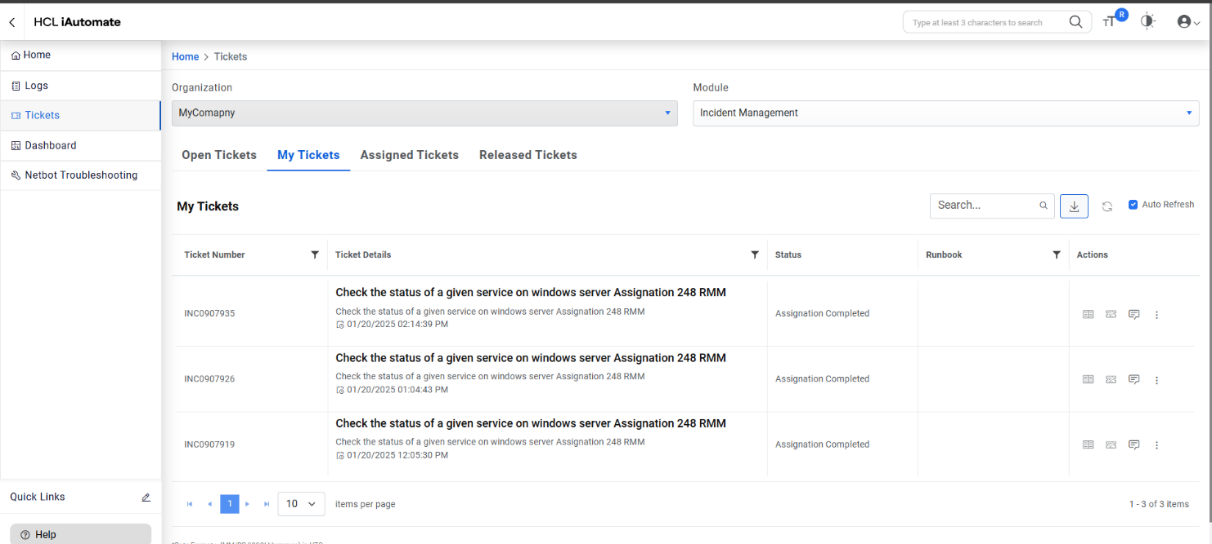Click the ticket icon for INC0907935
Image resolution: width=1212 pixels, height=544 pixels.
(1111, 314)
